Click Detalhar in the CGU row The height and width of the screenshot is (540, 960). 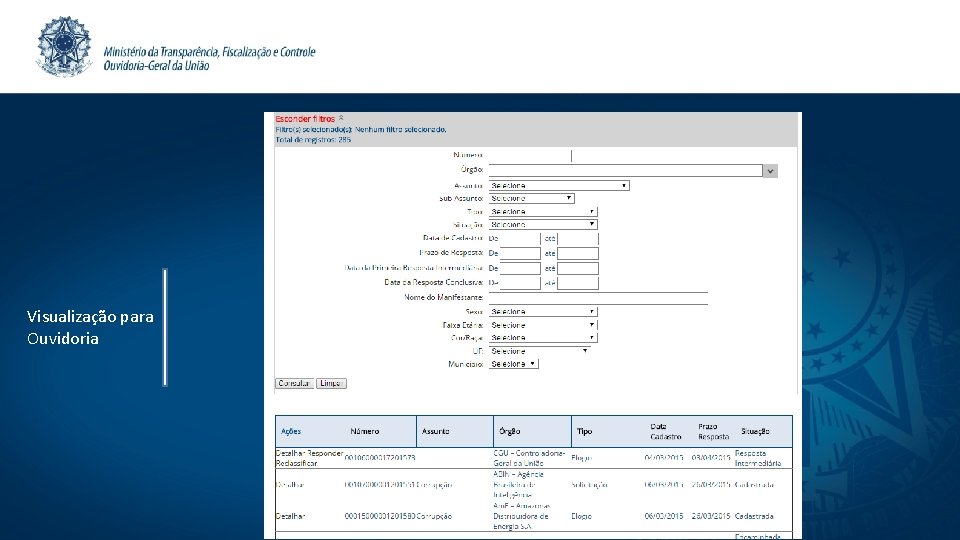coord(290,454)
